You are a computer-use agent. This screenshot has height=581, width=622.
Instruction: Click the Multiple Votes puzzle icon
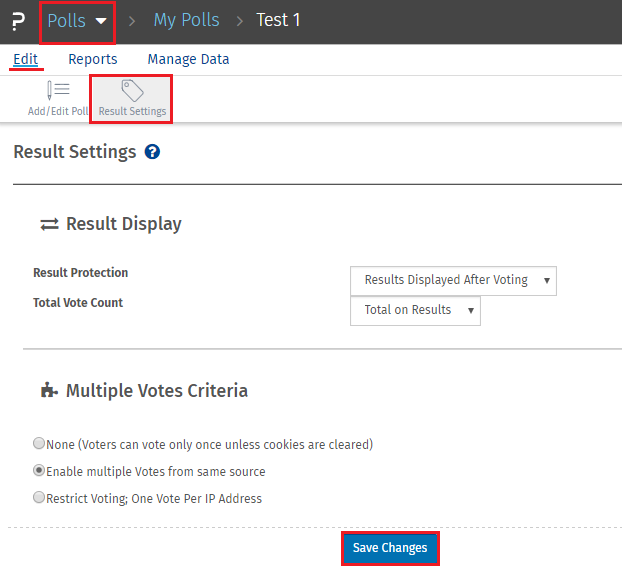49,391
